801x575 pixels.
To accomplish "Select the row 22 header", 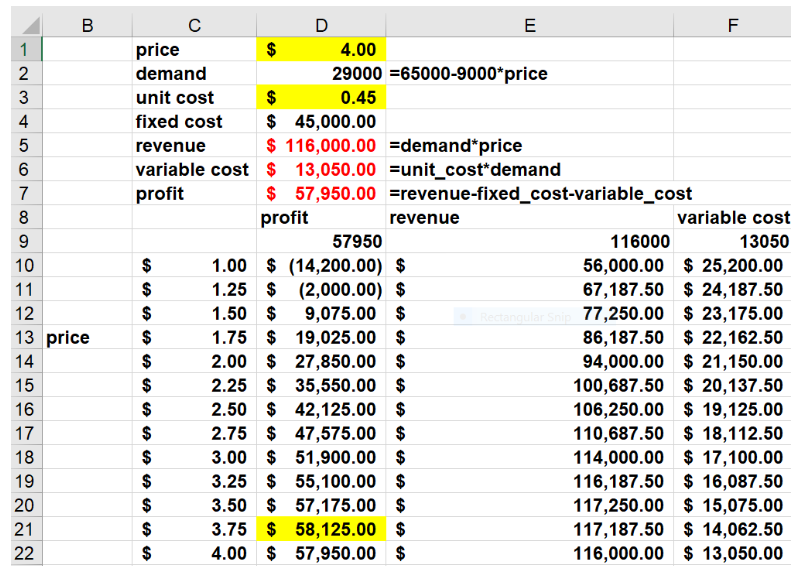I will tap(21, 553).
